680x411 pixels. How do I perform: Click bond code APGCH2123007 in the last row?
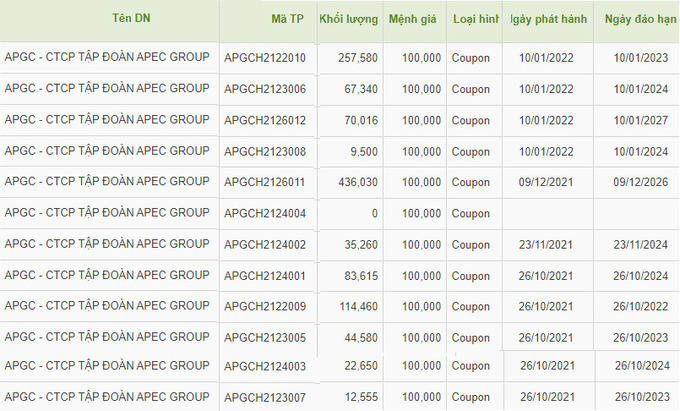pyautogui.click(x=266, y=395)
